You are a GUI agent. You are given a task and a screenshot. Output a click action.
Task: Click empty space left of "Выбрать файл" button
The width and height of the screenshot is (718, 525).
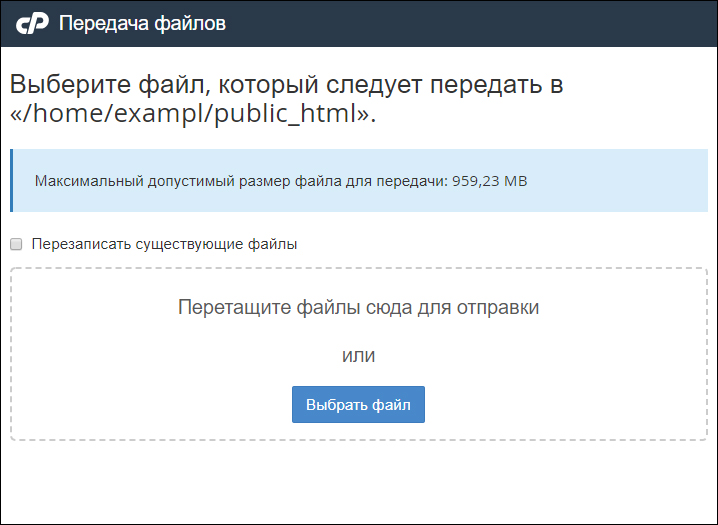coord(150,405)
